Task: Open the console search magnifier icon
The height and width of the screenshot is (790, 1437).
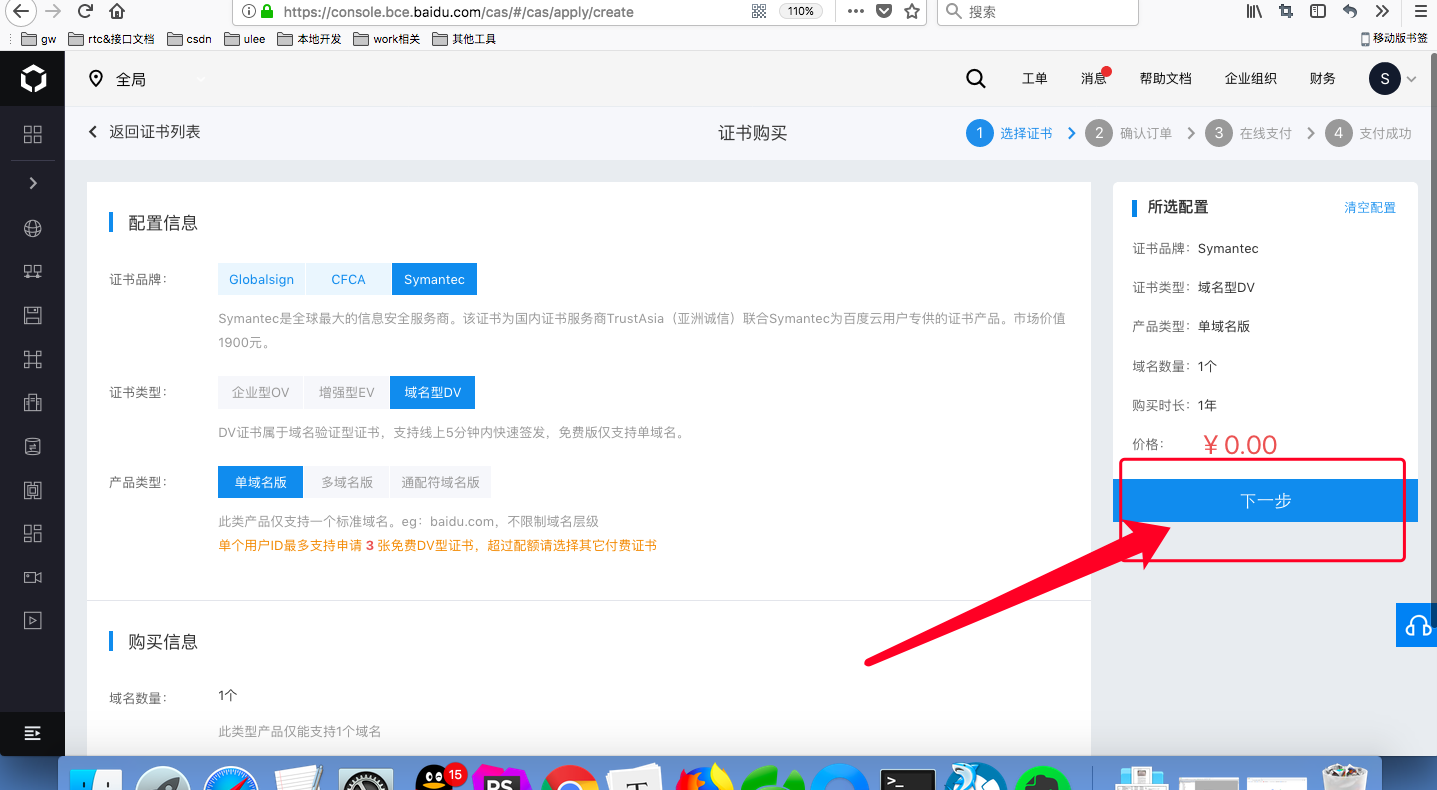Action: 976,79
